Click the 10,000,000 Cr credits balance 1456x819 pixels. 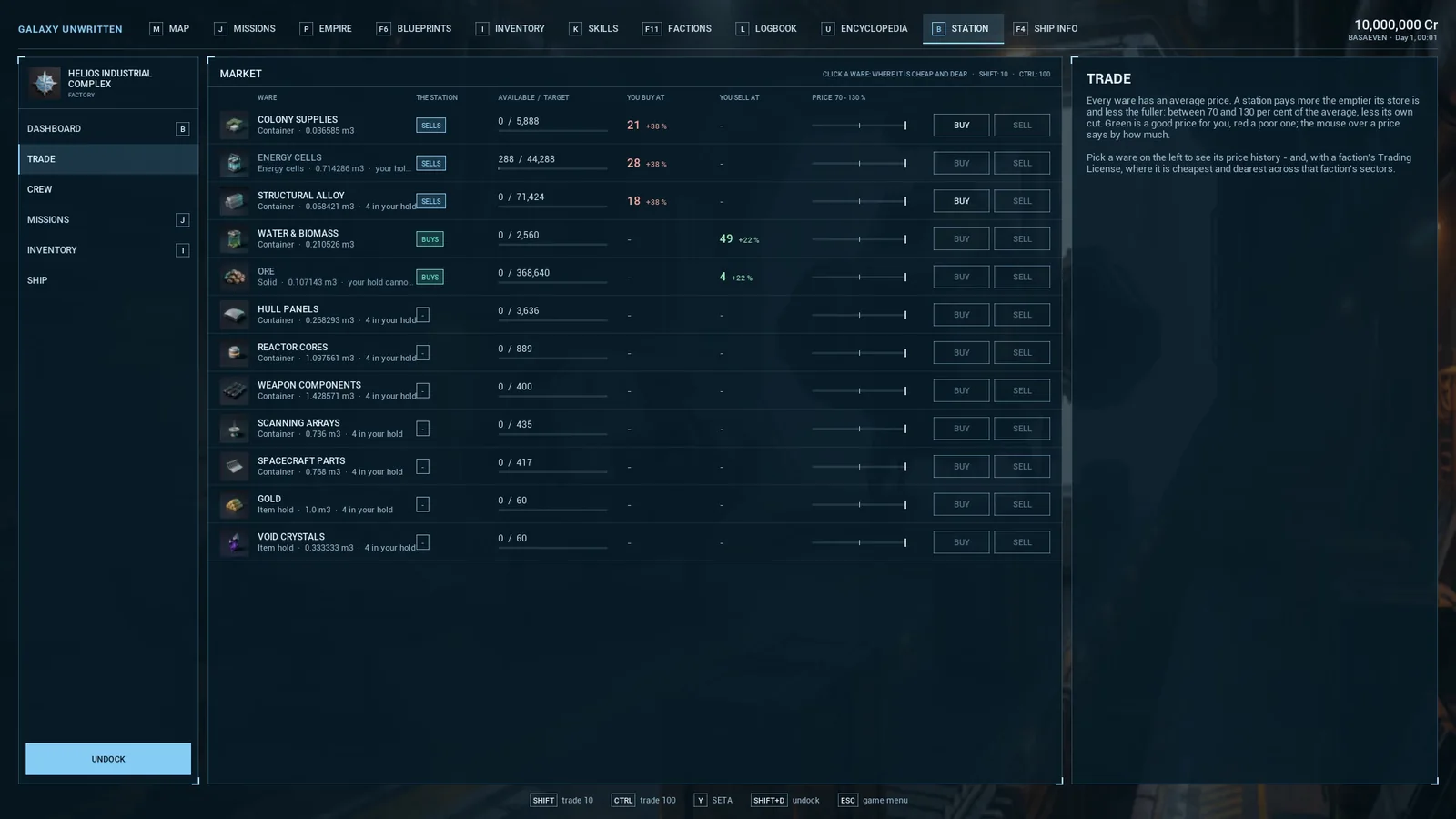tap(1396, 25)
